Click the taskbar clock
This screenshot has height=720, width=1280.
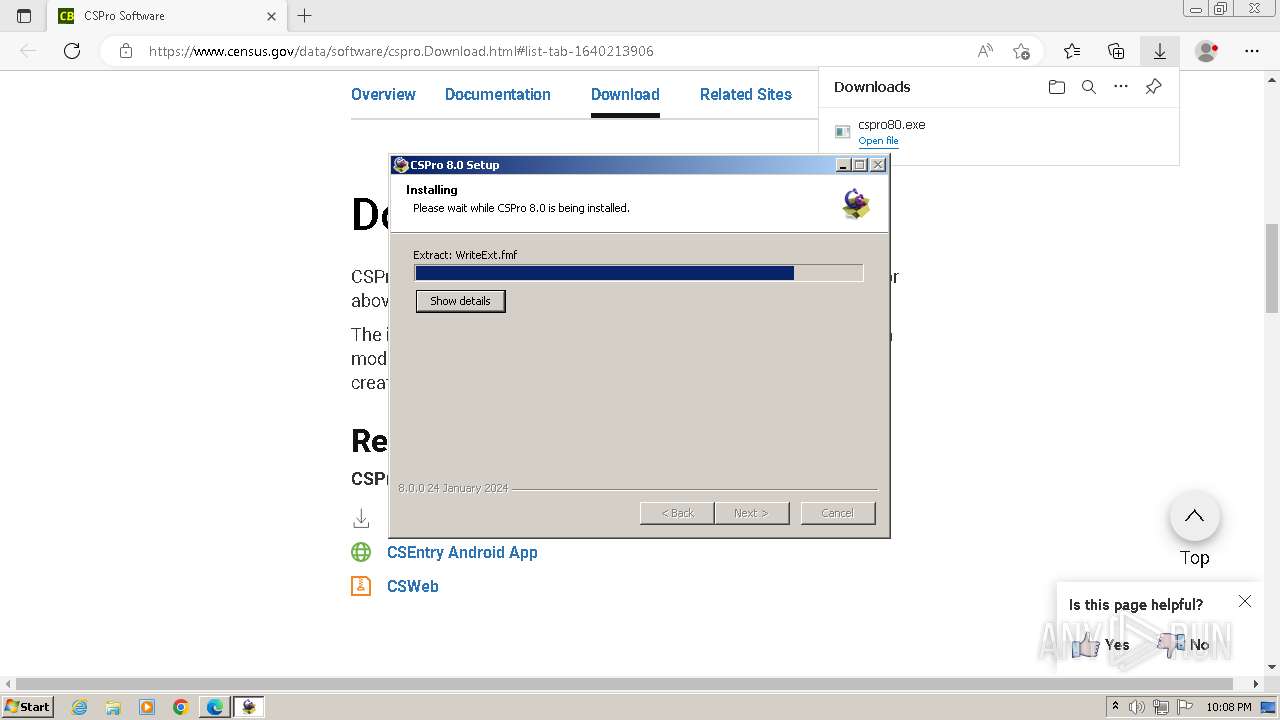coord(1229,707)
